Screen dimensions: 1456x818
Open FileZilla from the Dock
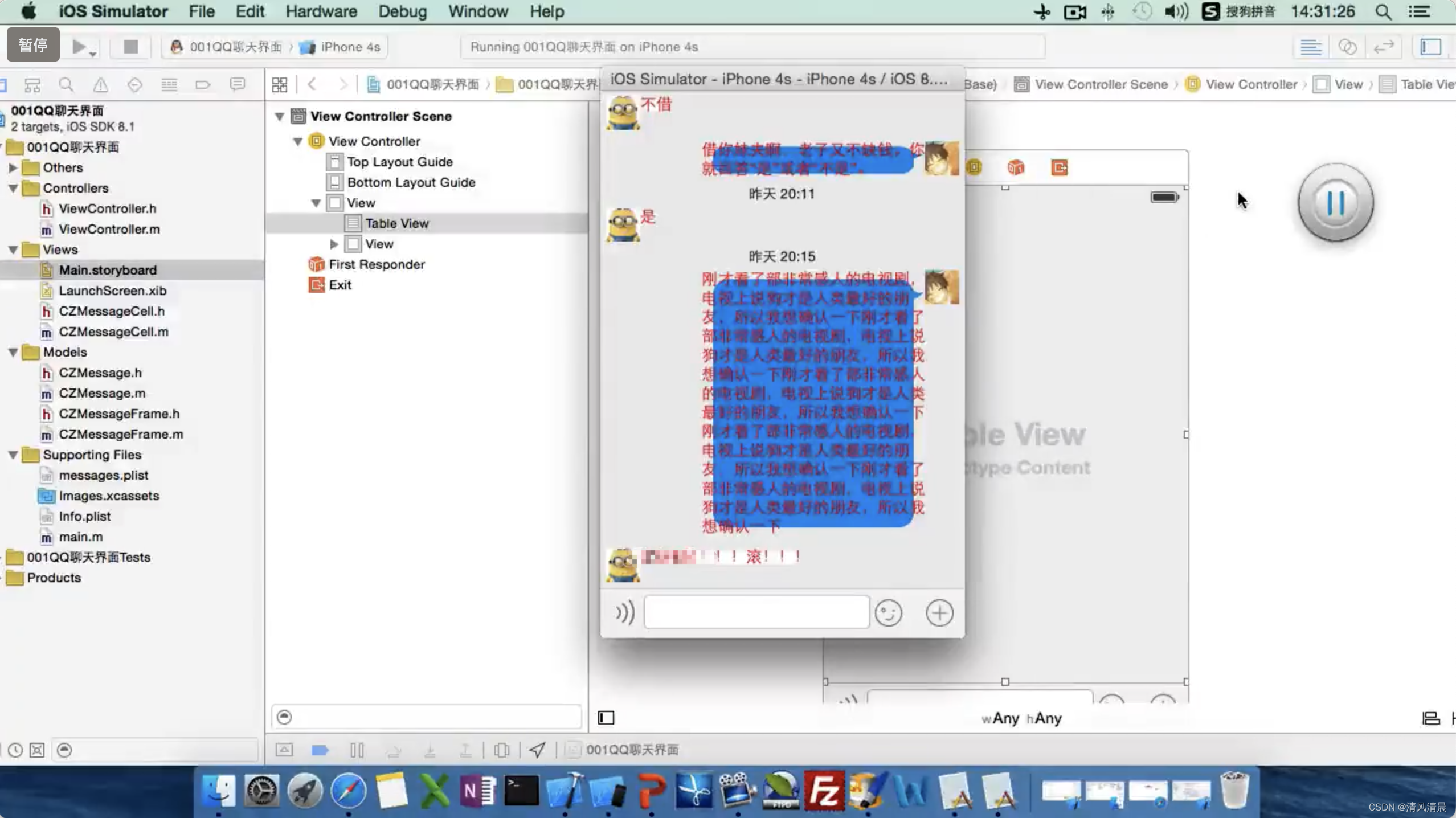click(x=824, y=791)
